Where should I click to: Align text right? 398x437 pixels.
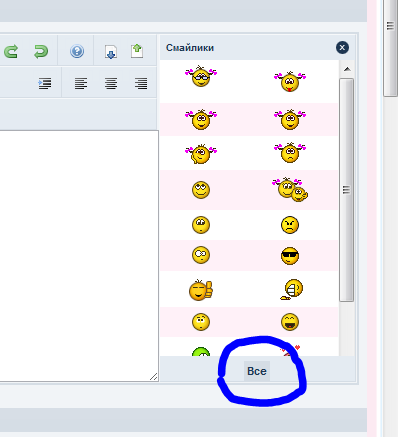pyautogui.click(x=141, y=83)
